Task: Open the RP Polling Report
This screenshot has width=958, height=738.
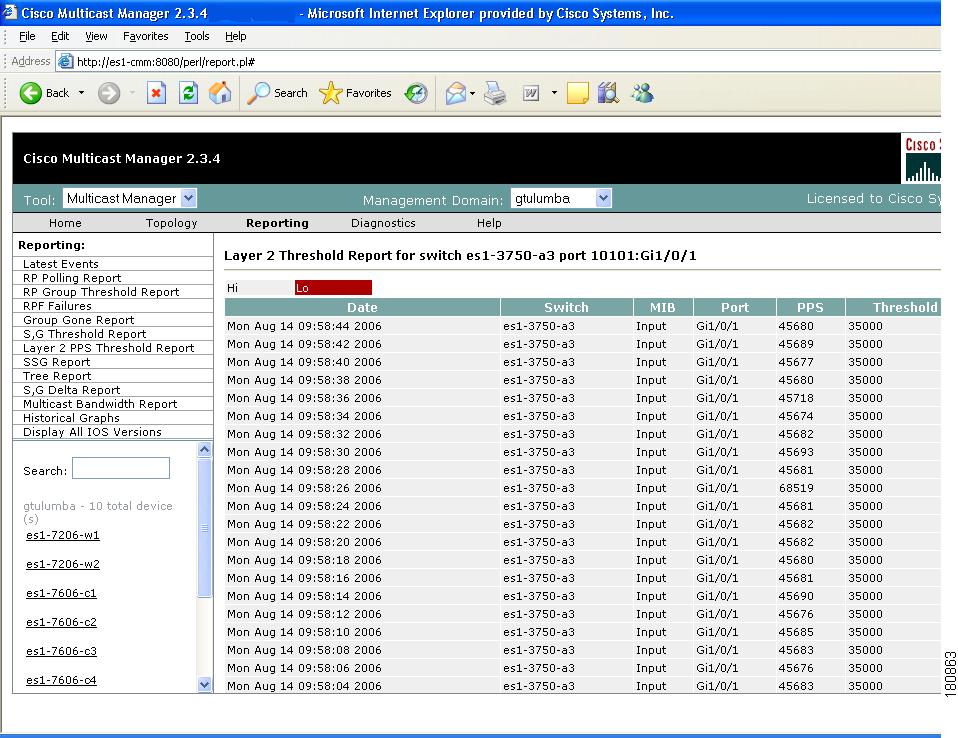Action: [72, 278]
